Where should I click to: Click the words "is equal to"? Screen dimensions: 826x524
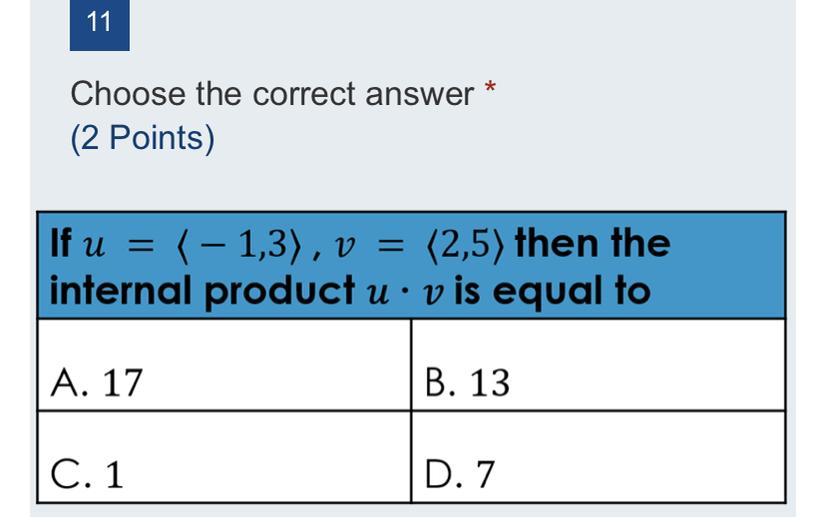pos(552,291)
